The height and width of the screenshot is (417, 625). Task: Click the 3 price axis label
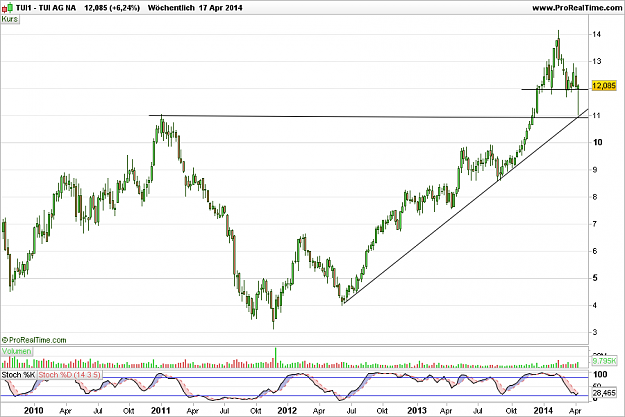pos(595,332)
